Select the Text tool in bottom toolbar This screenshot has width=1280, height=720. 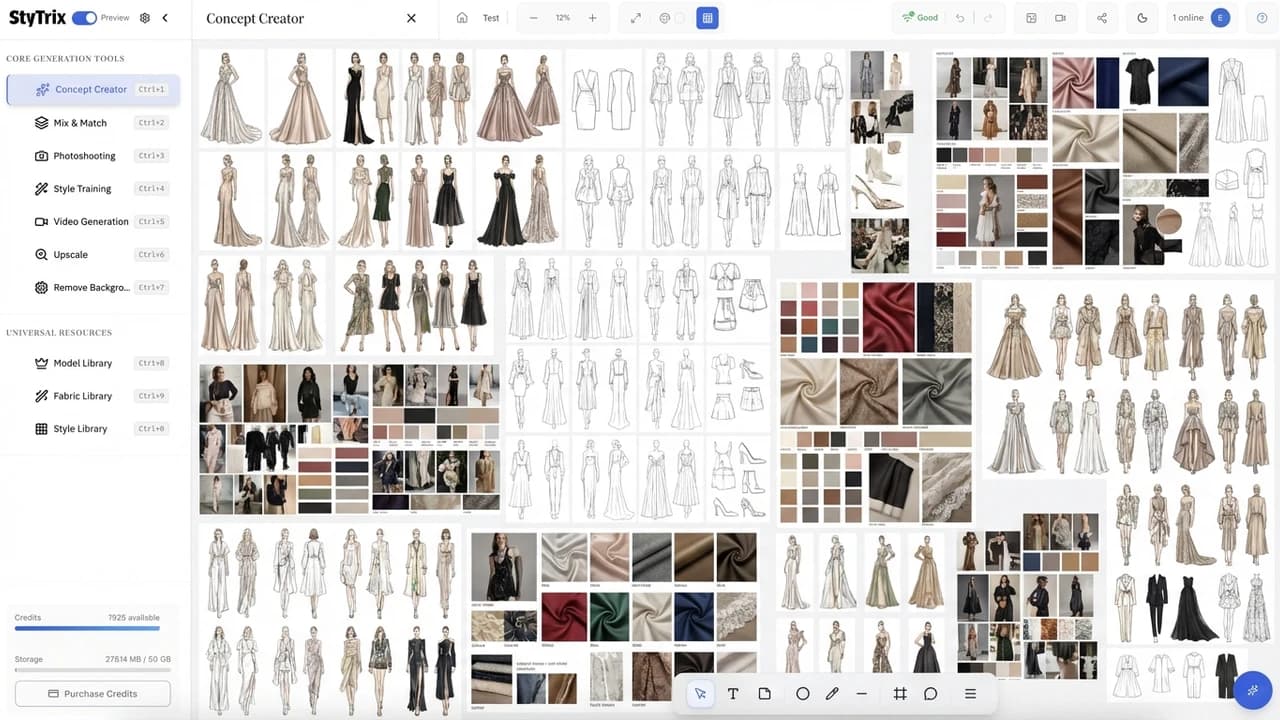tap(732, 694)
